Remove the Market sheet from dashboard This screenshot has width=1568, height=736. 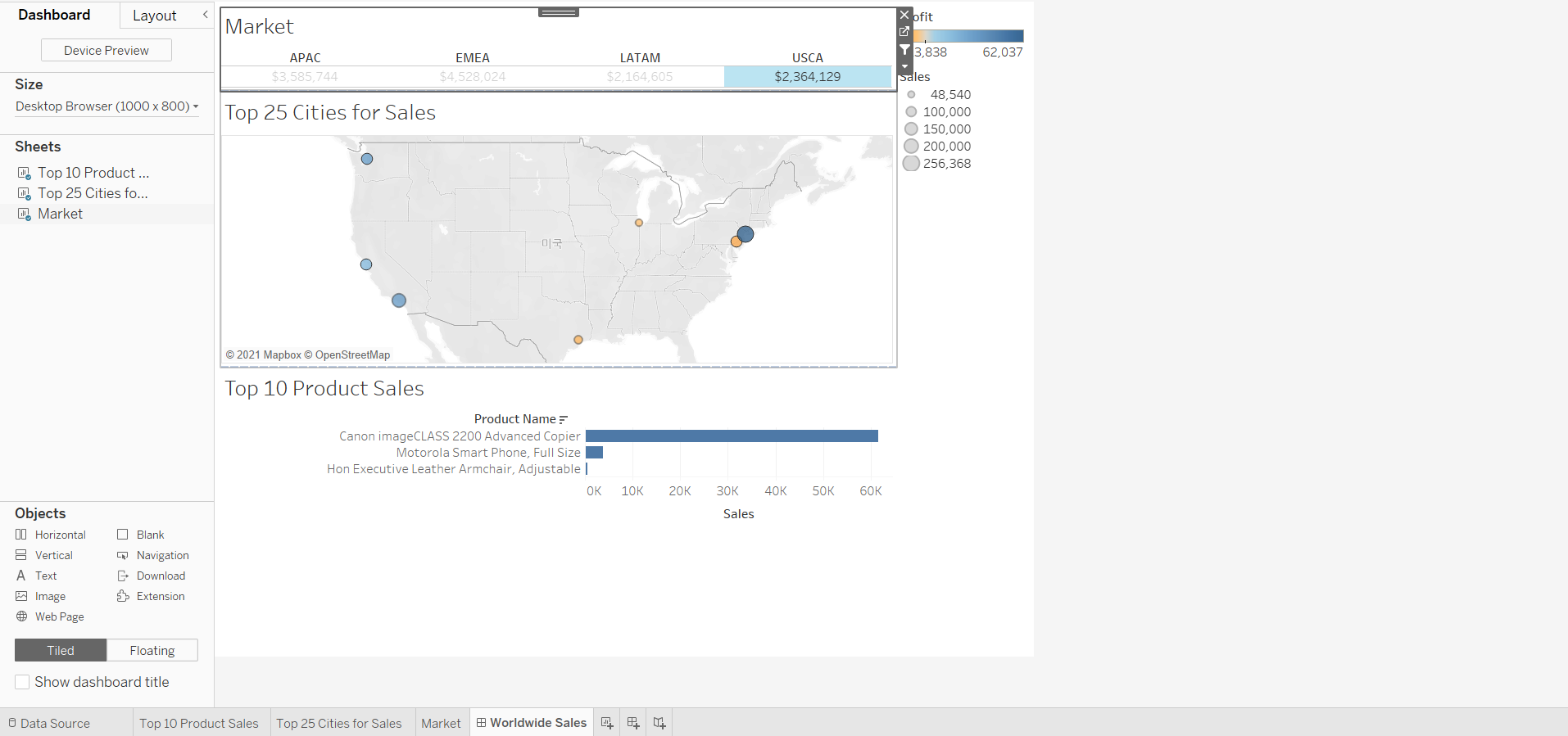904,15
